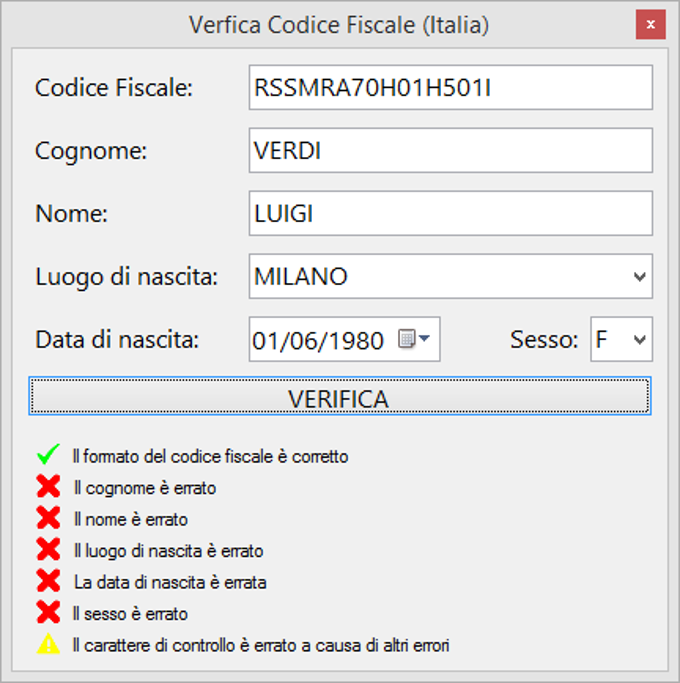
Task: Click text 'Il formato del codice fiscale è corretto'
Action: pos(210,457)
